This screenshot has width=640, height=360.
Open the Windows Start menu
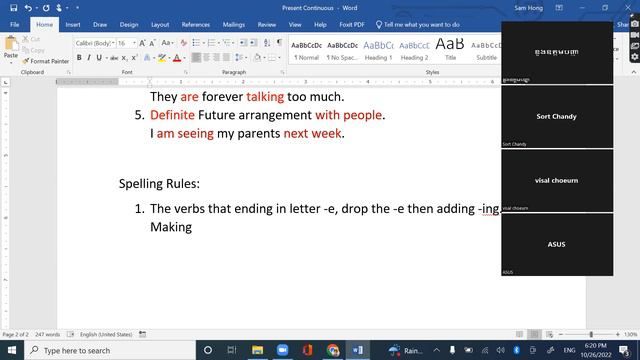(12, 350)
